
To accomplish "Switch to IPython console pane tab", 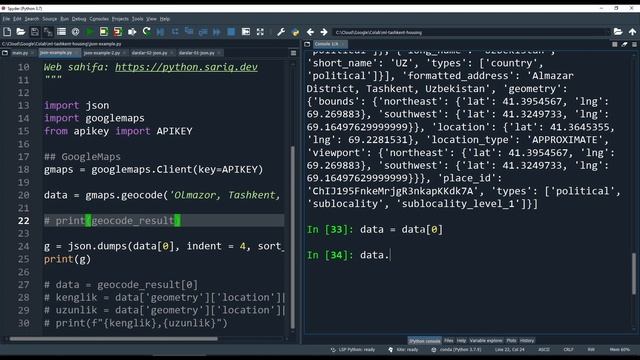I will [424, 340].
